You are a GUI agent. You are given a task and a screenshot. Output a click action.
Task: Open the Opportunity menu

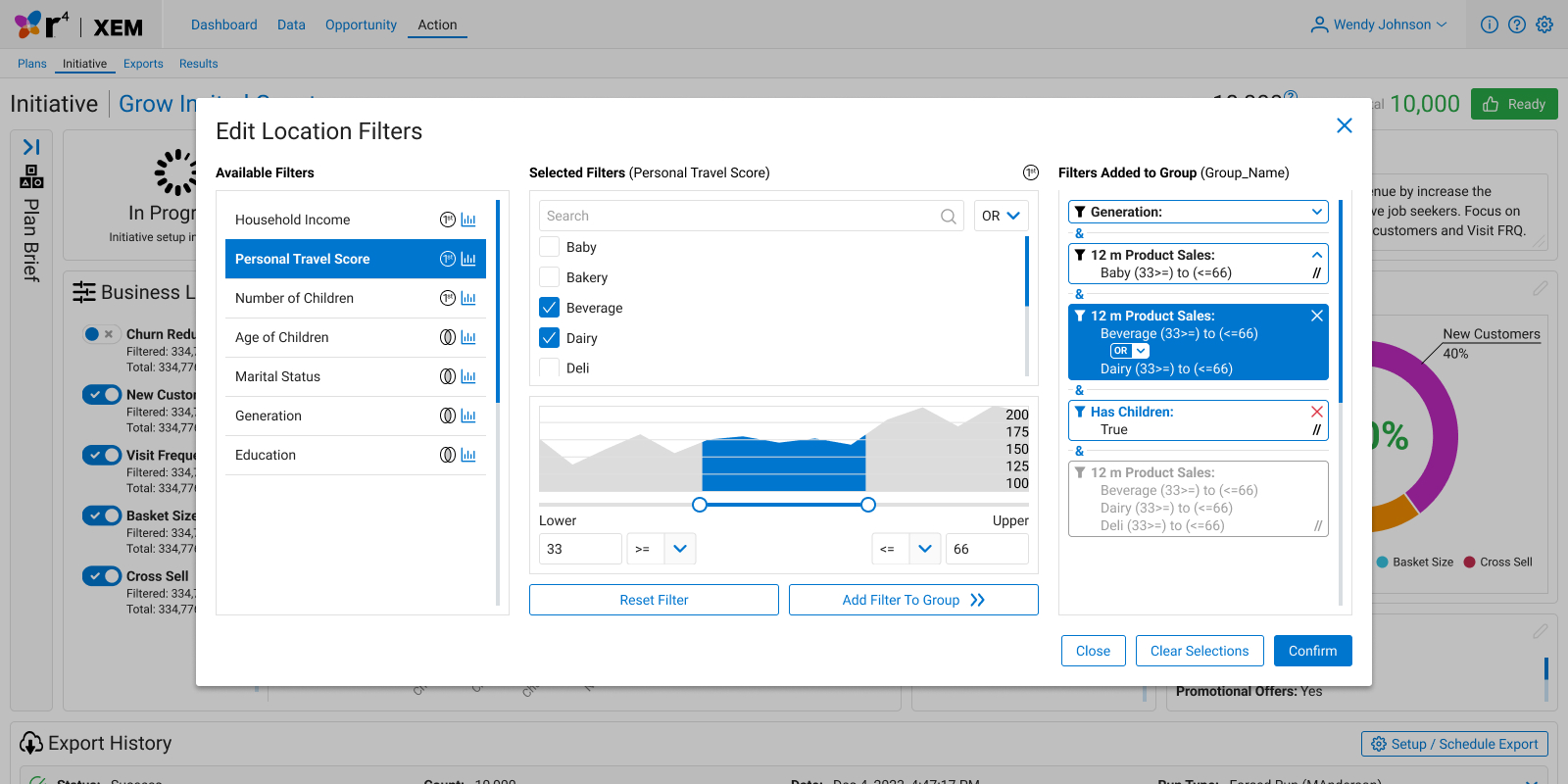[x=361, y=24]
